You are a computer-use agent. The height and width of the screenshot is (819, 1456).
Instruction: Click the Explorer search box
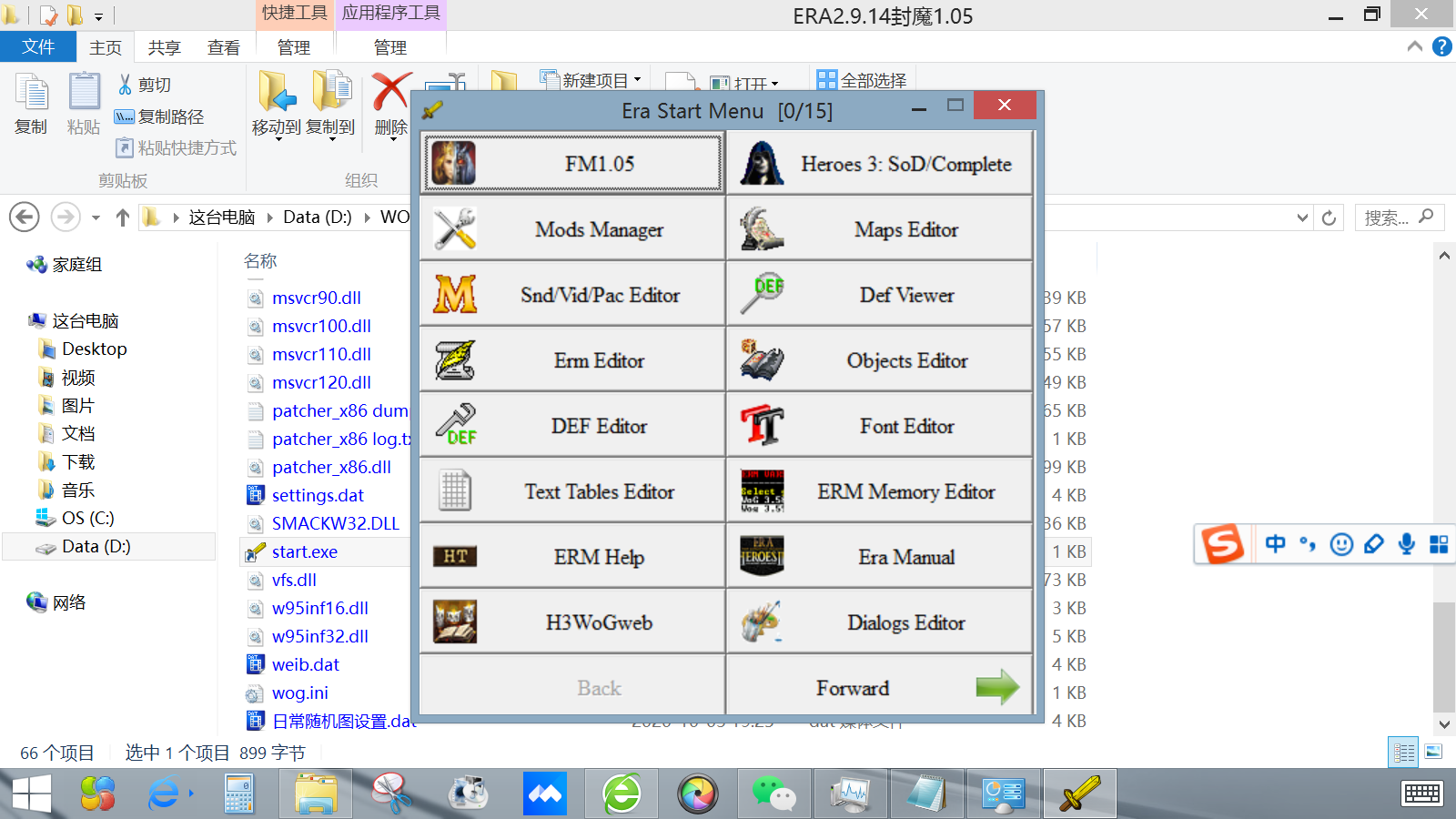[x=1388, y=217]
